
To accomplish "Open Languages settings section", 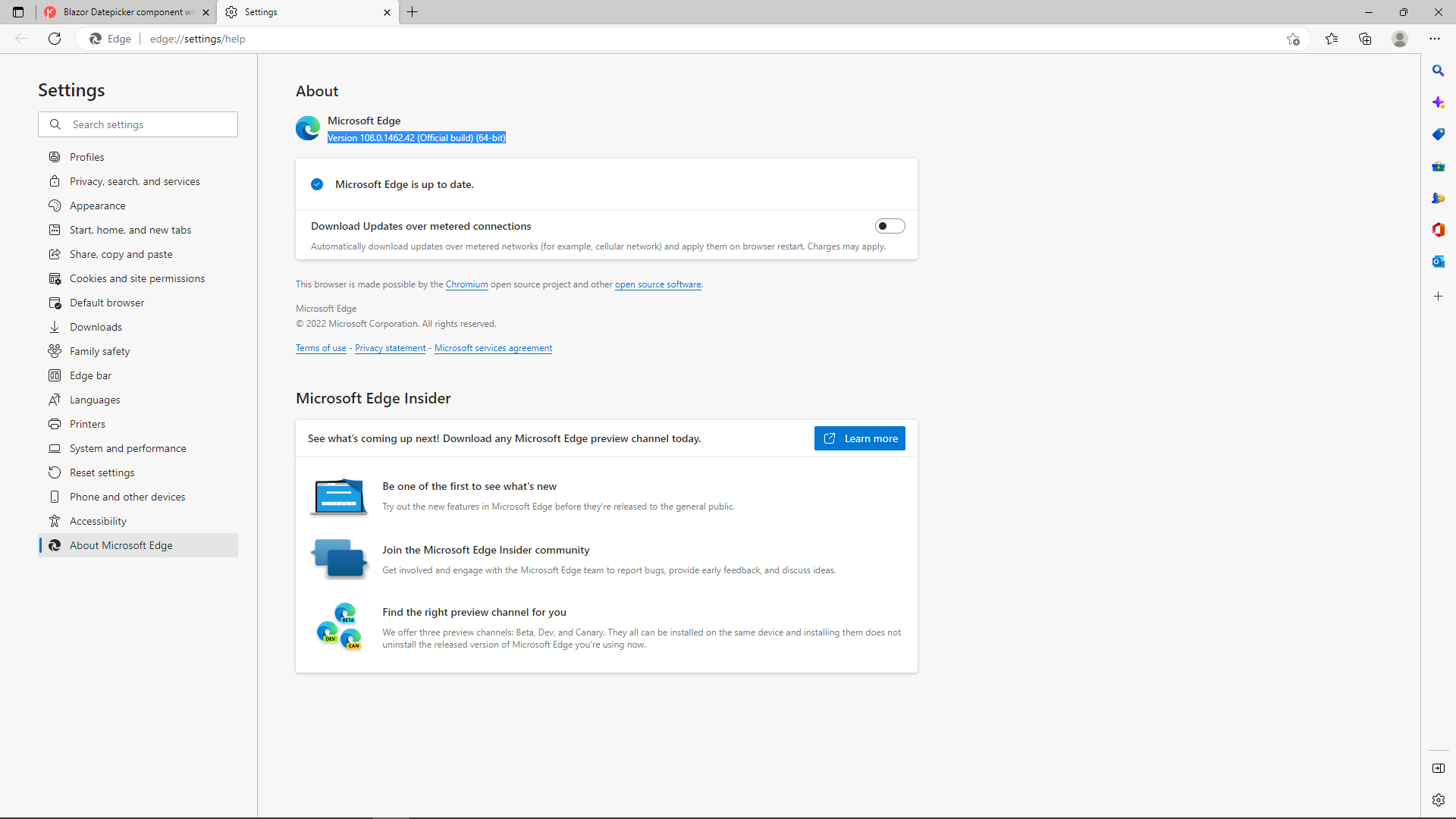I will pos(138,400).
